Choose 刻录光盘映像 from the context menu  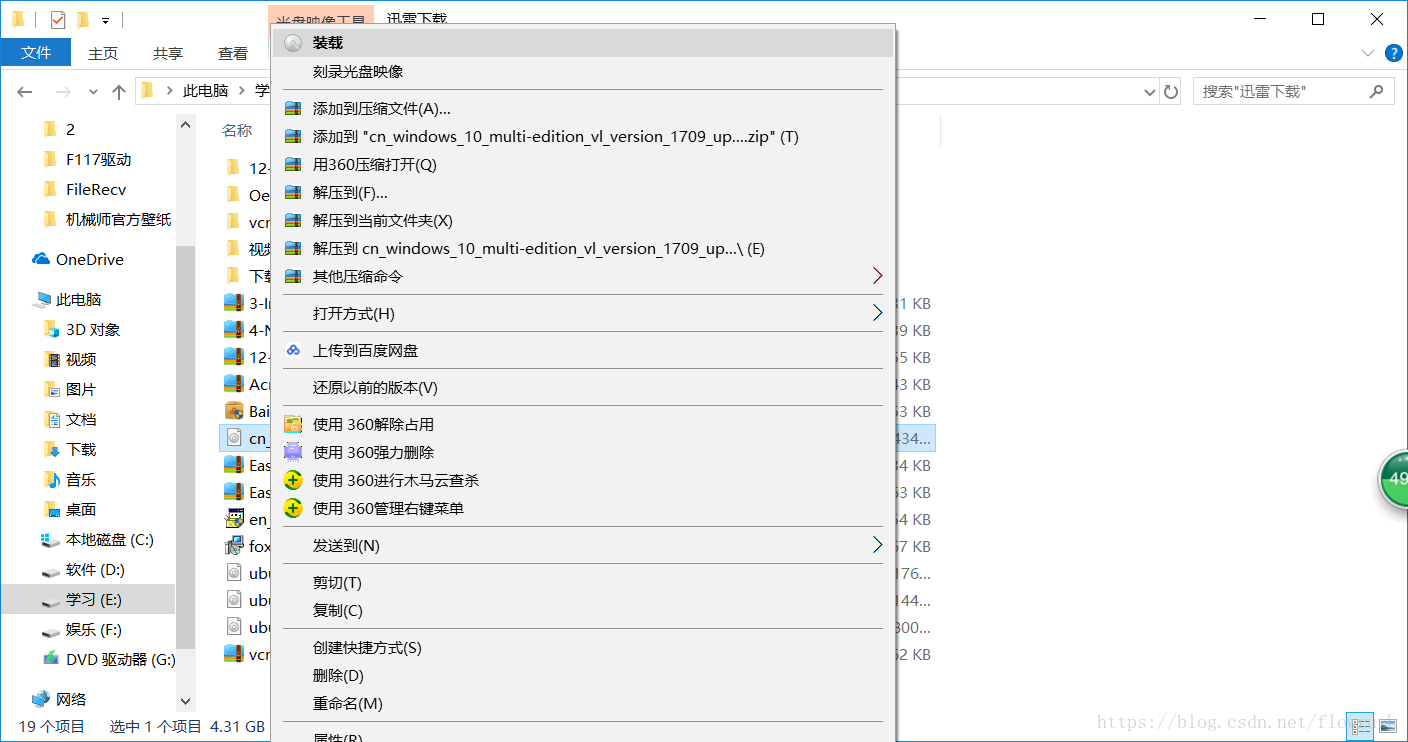tap(583, 72)
